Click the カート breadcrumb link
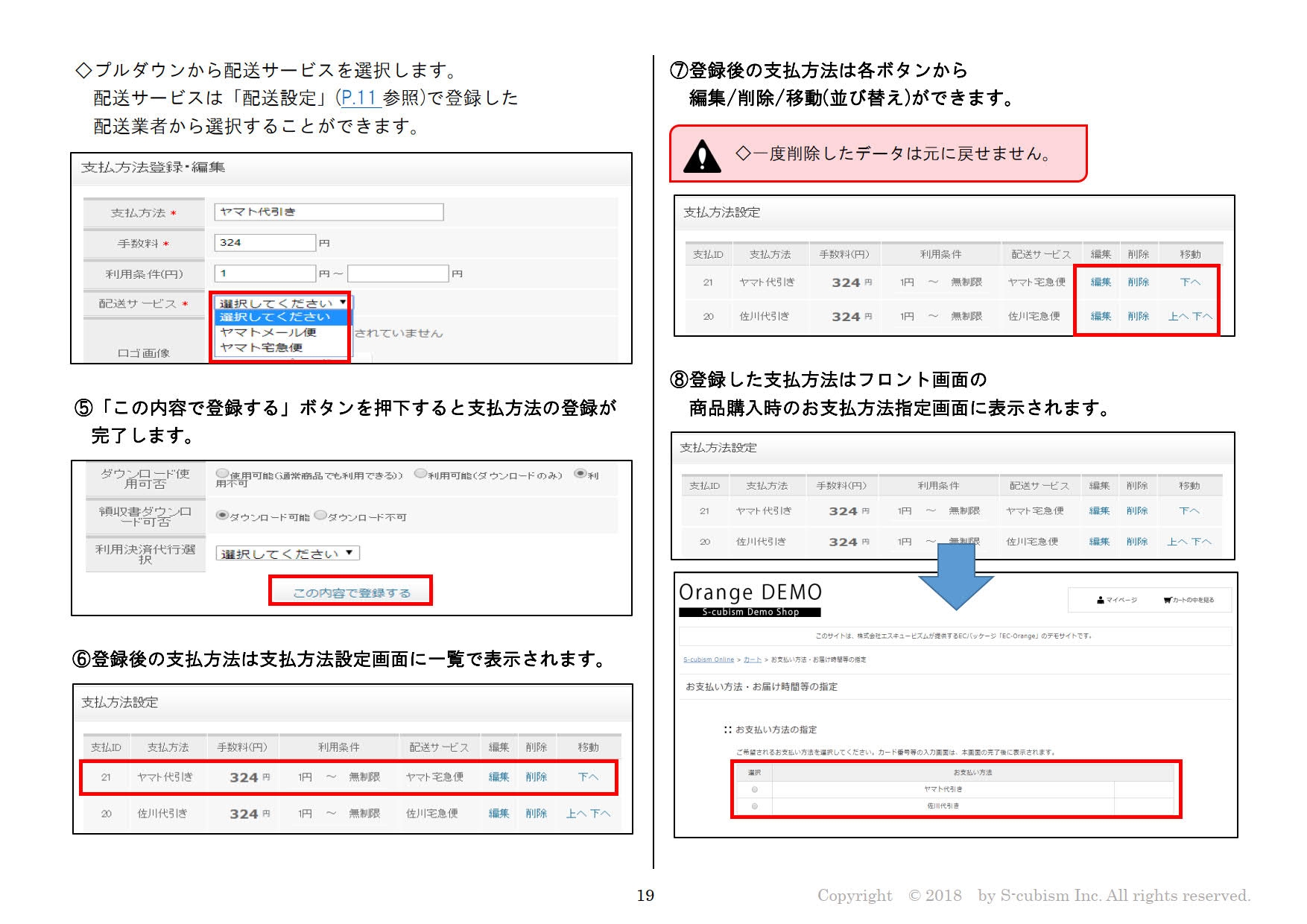 coord(752,659)
